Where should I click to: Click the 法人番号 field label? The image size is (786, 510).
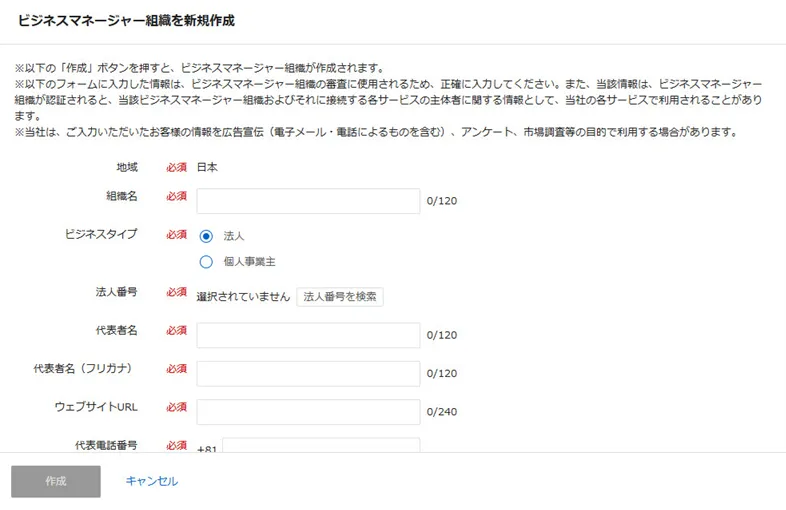pos(115,292)
